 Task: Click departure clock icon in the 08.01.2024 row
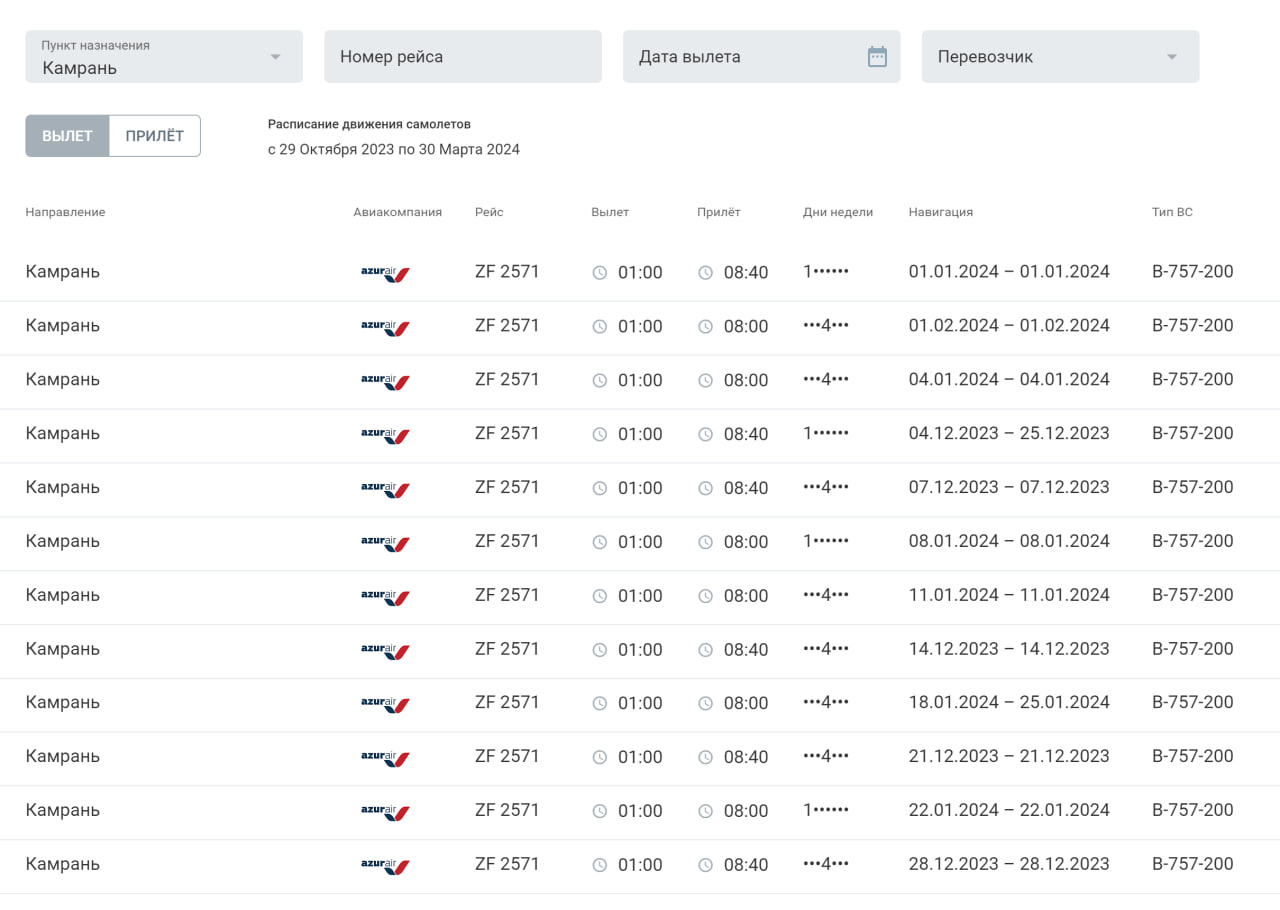600,542
